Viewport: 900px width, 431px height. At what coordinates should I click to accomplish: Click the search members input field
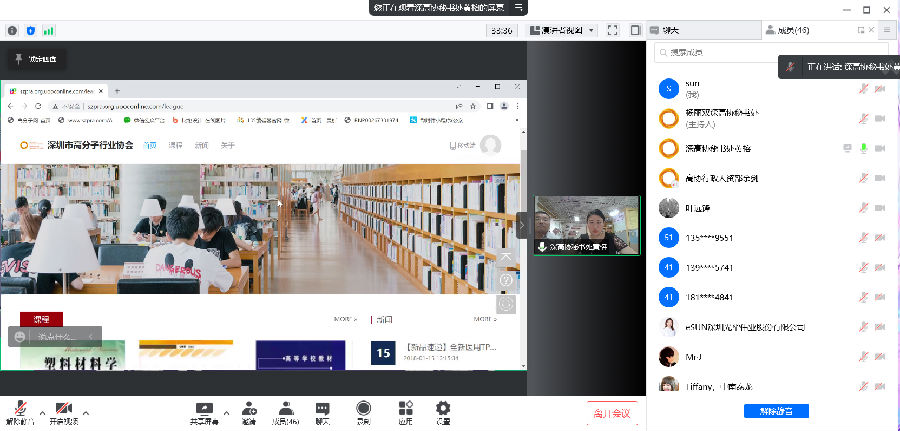point(772,52)
